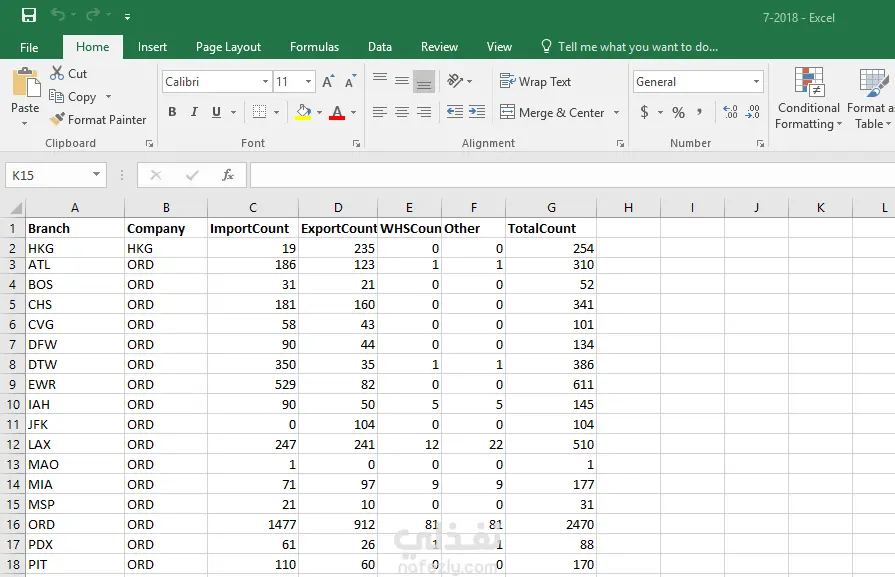
Task: Apply red Font Color
Action: [x=337, y=112]
